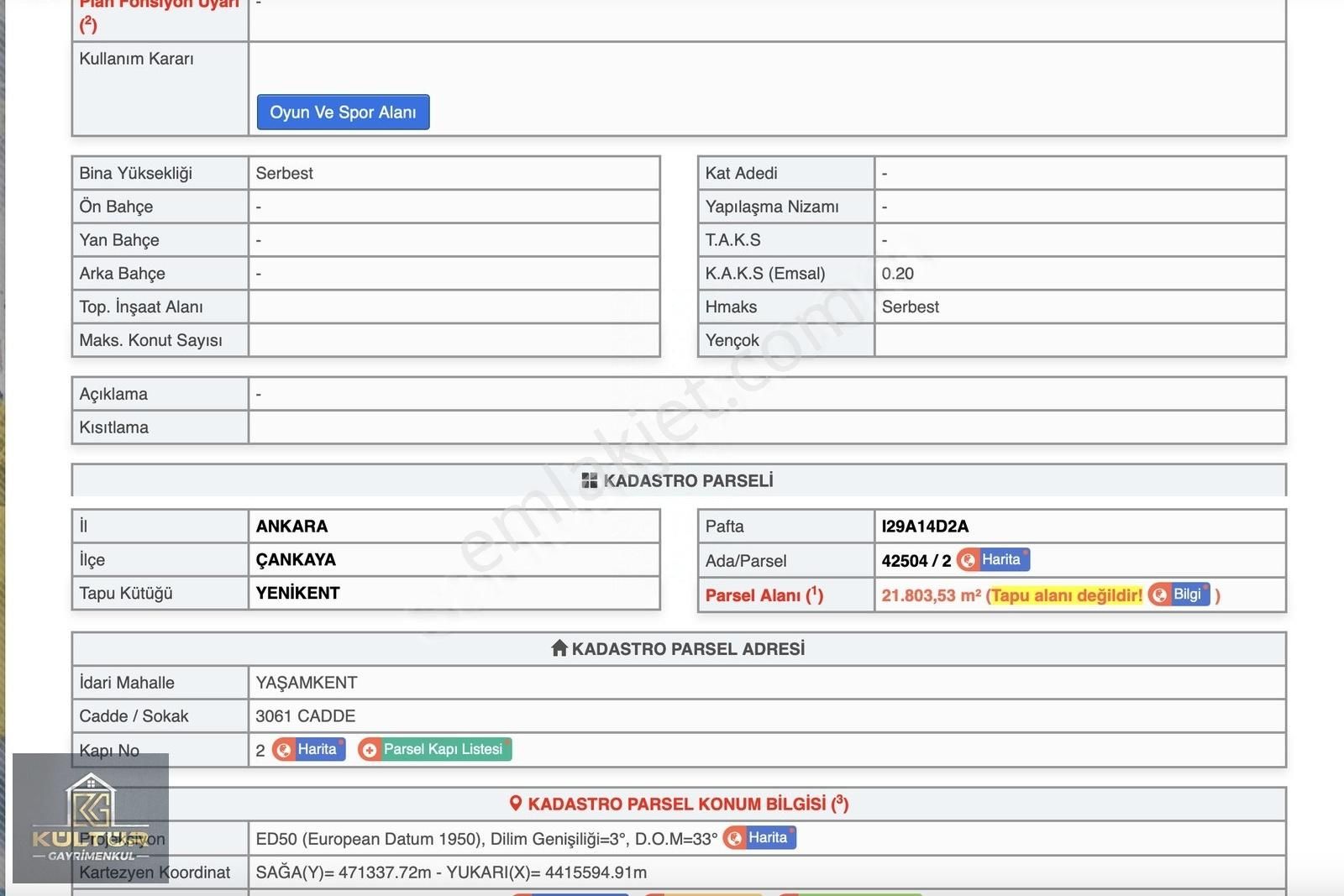Click the Yençok label
The image size is (1344, 896).
tap(732, 340)
